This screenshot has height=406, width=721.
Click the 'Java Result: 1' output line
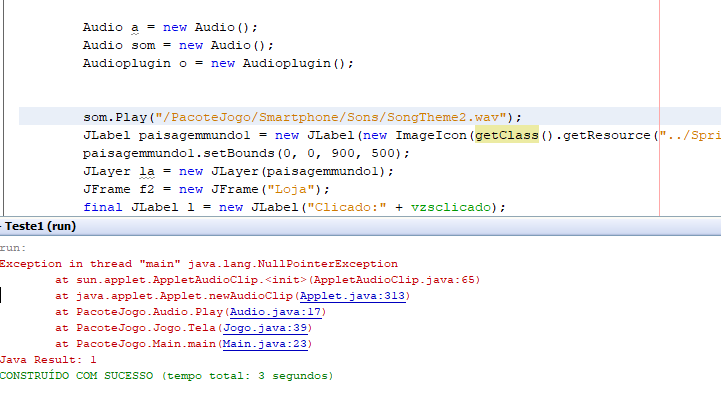click(x=48, y=360)
